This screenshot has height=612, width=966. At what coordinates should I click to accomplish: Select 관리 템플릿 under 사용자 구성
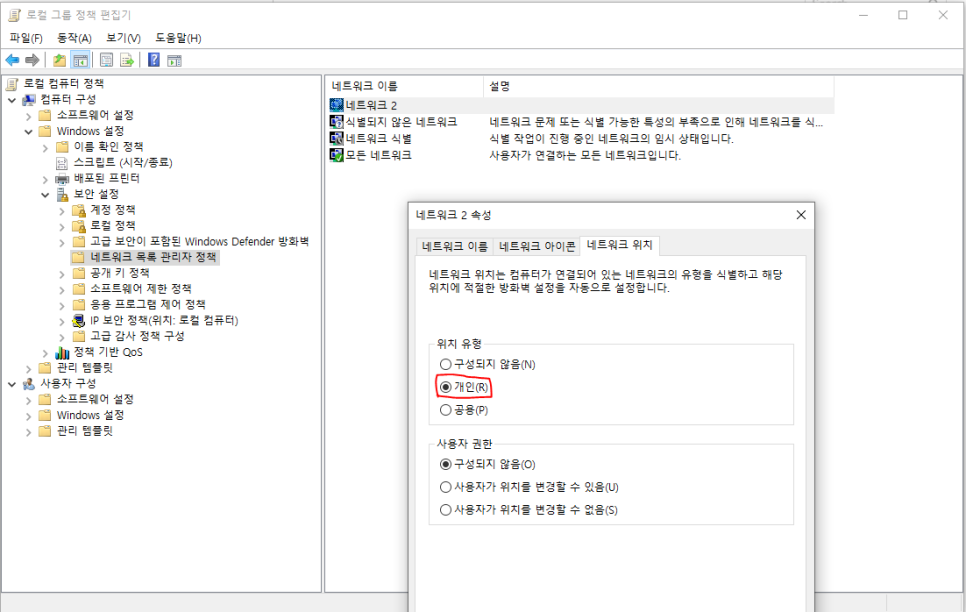85,431
